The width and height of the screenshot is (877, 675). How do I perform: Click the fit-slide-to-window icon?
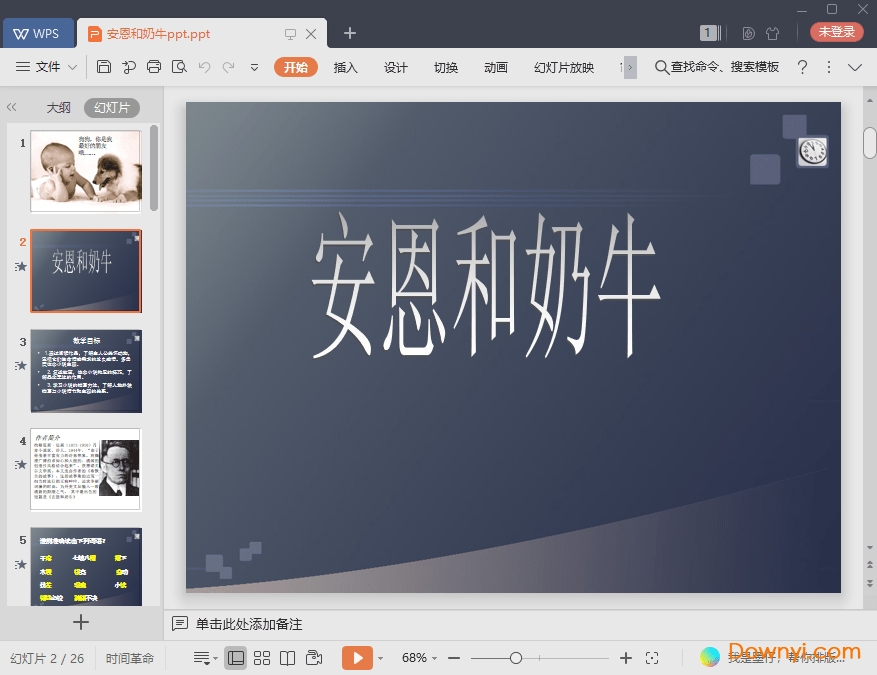[x=653, y=658]
